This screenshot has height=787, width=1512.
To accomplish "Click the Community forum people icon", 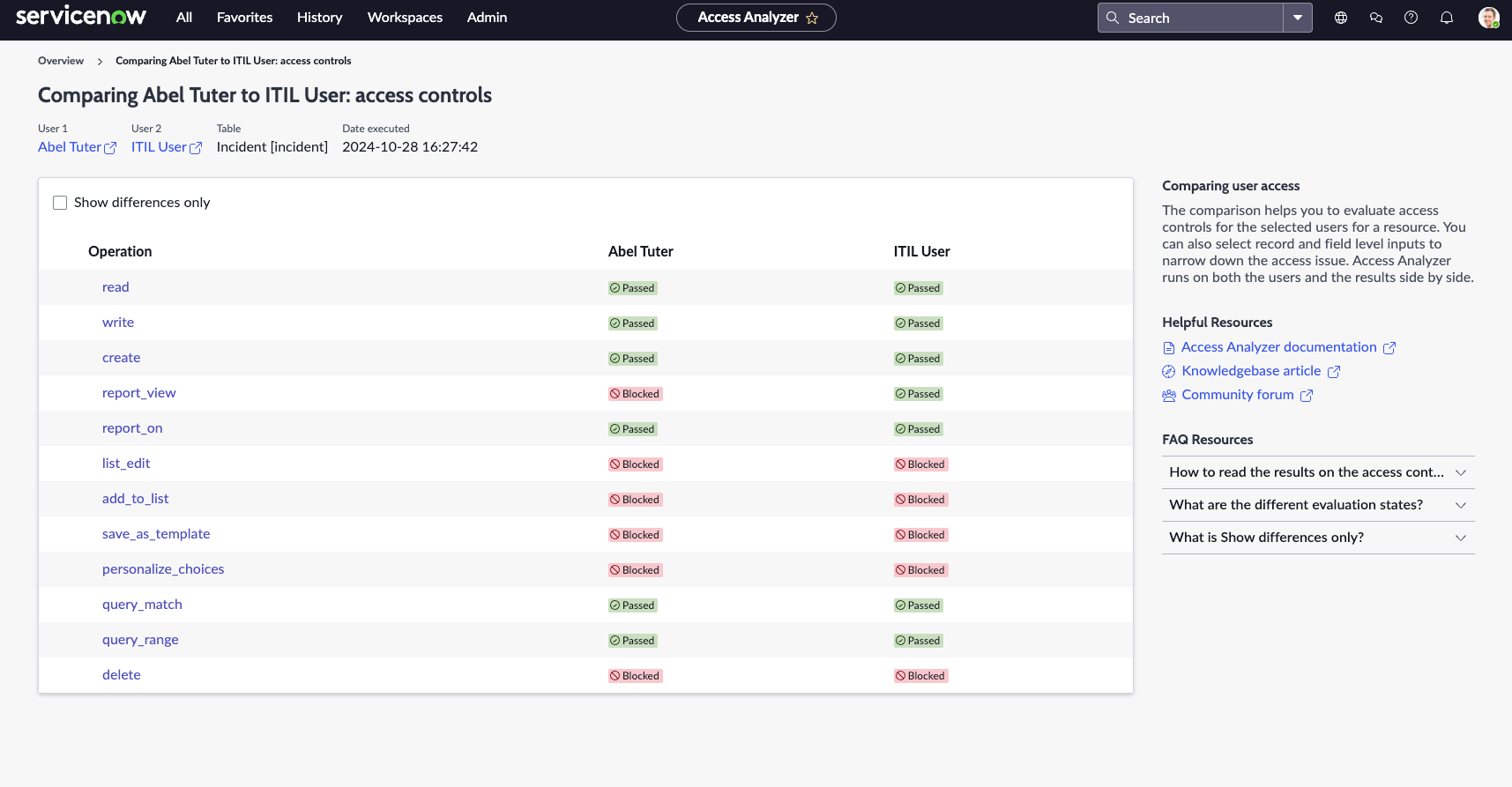I will pos(1169,396).
